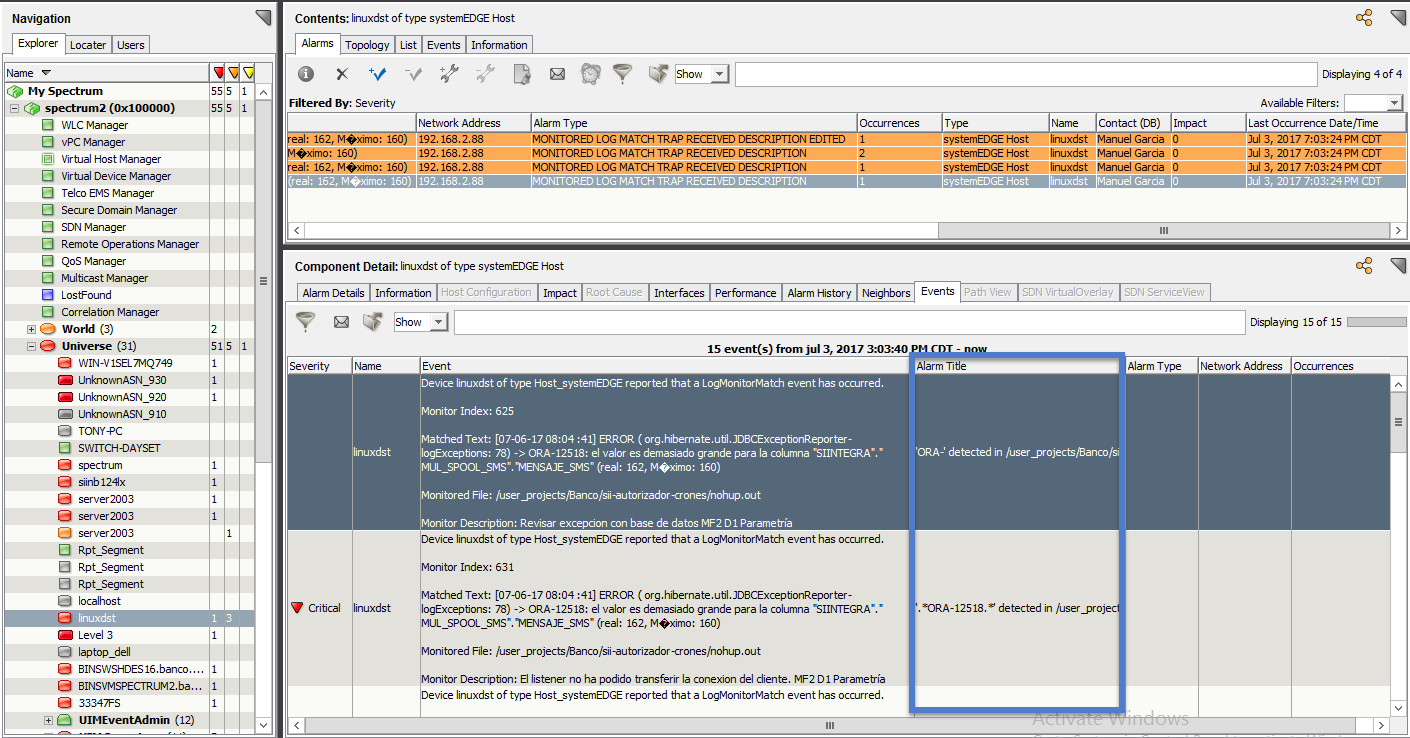Collapse the Universe (31) tree node
1410x738 pixels.
[31, 346]
